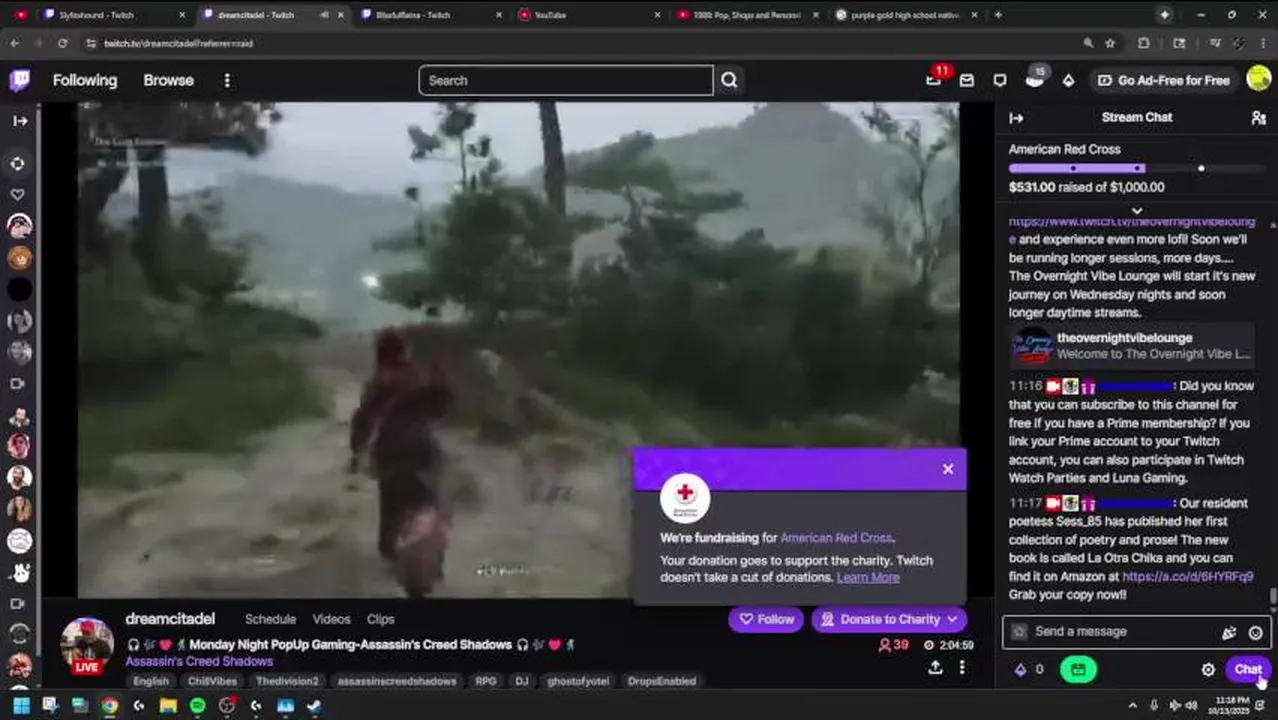Click the taskbar volume speaker icon
The image size is (1278, 720).
[x=1190, y=706]
